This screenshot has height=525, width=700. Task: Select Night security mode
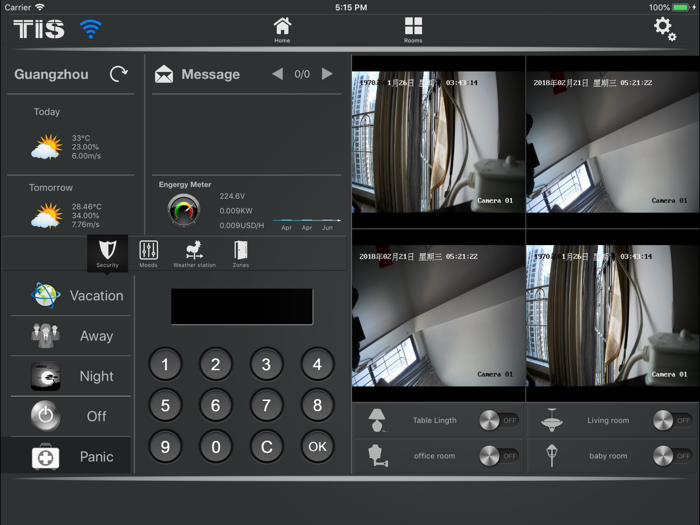(x=71, y=376)
